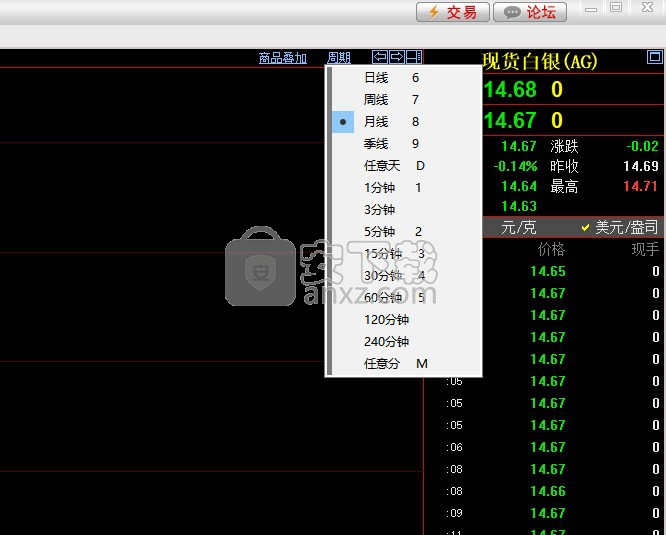Select the checked 月线 monthly option

[x=390, y=122]
